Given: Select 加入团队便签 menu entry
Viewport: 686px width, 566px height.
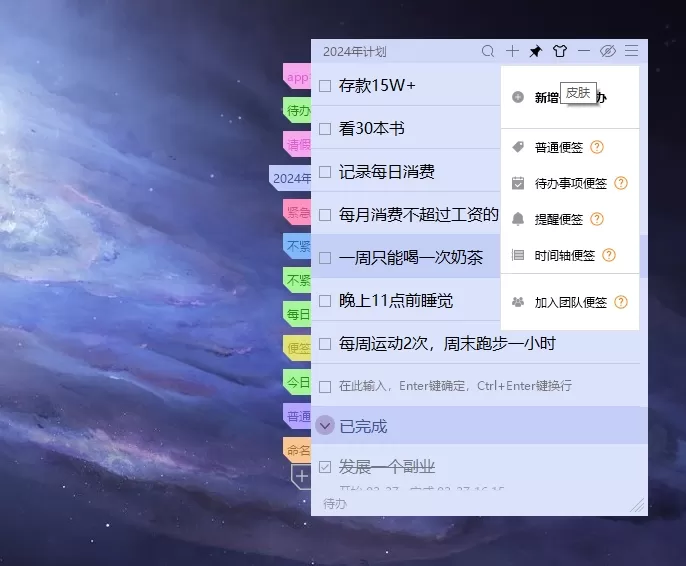Looking at the screenshot, I should coord(570,302).
